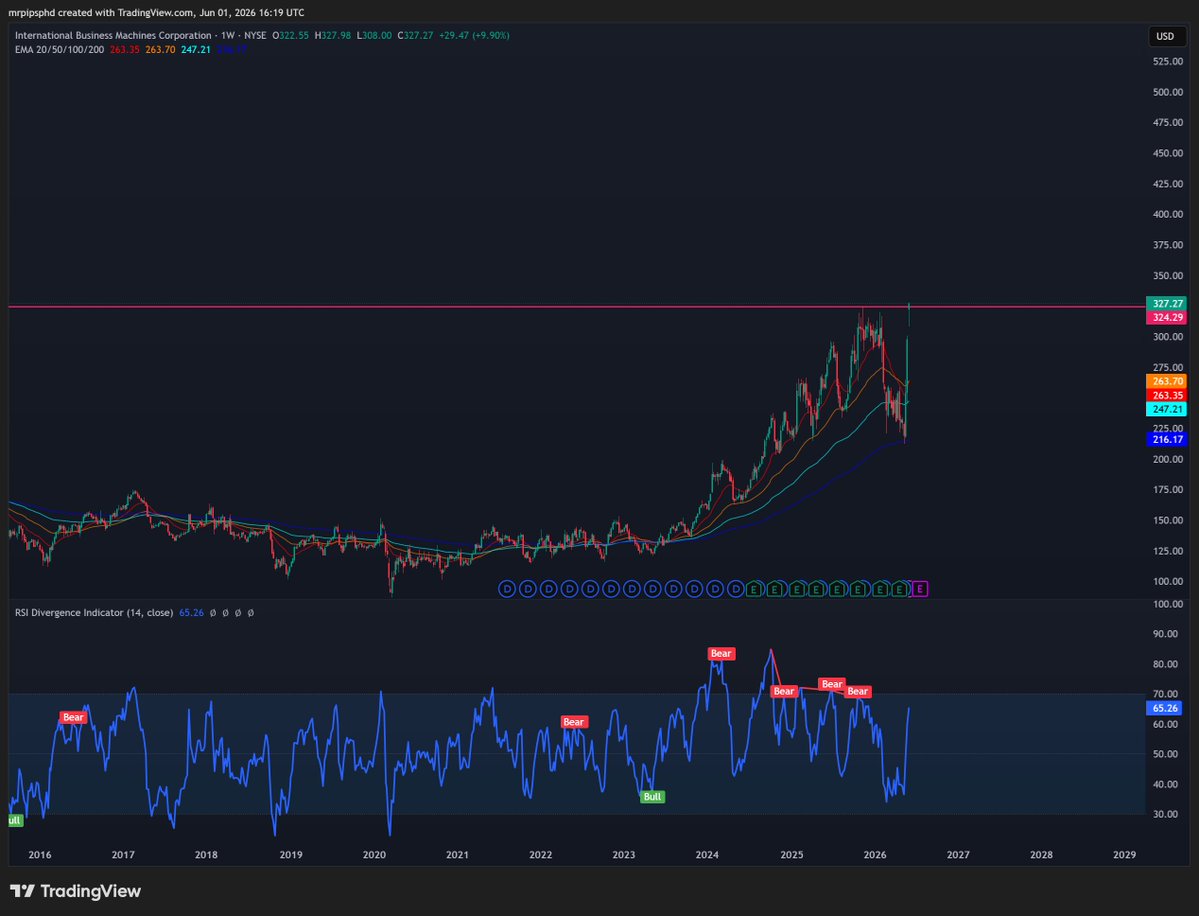Click the cyan 247.21 price-axis label

1166,410
